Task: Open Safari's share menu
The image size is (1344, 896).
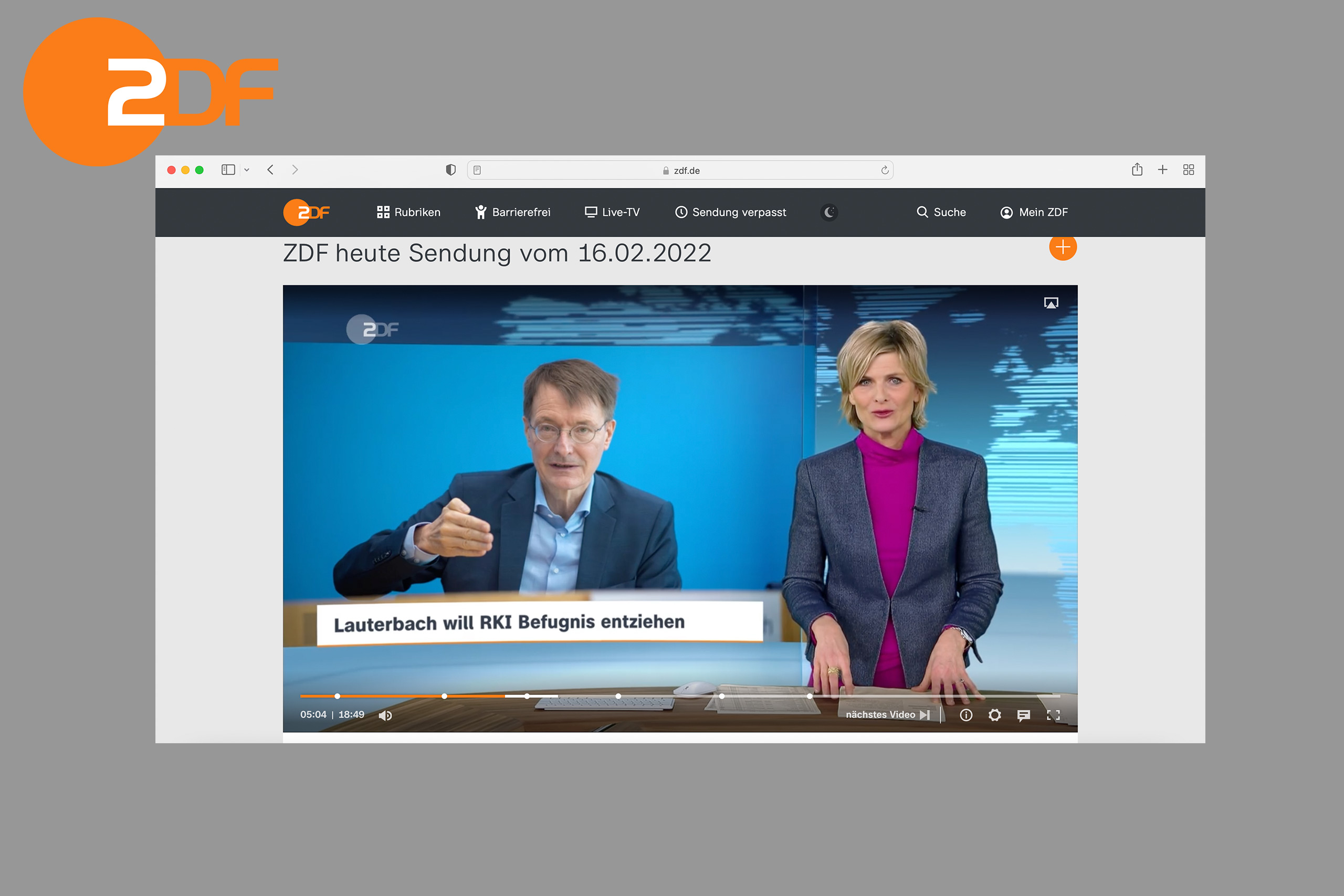Action: 1137,170
